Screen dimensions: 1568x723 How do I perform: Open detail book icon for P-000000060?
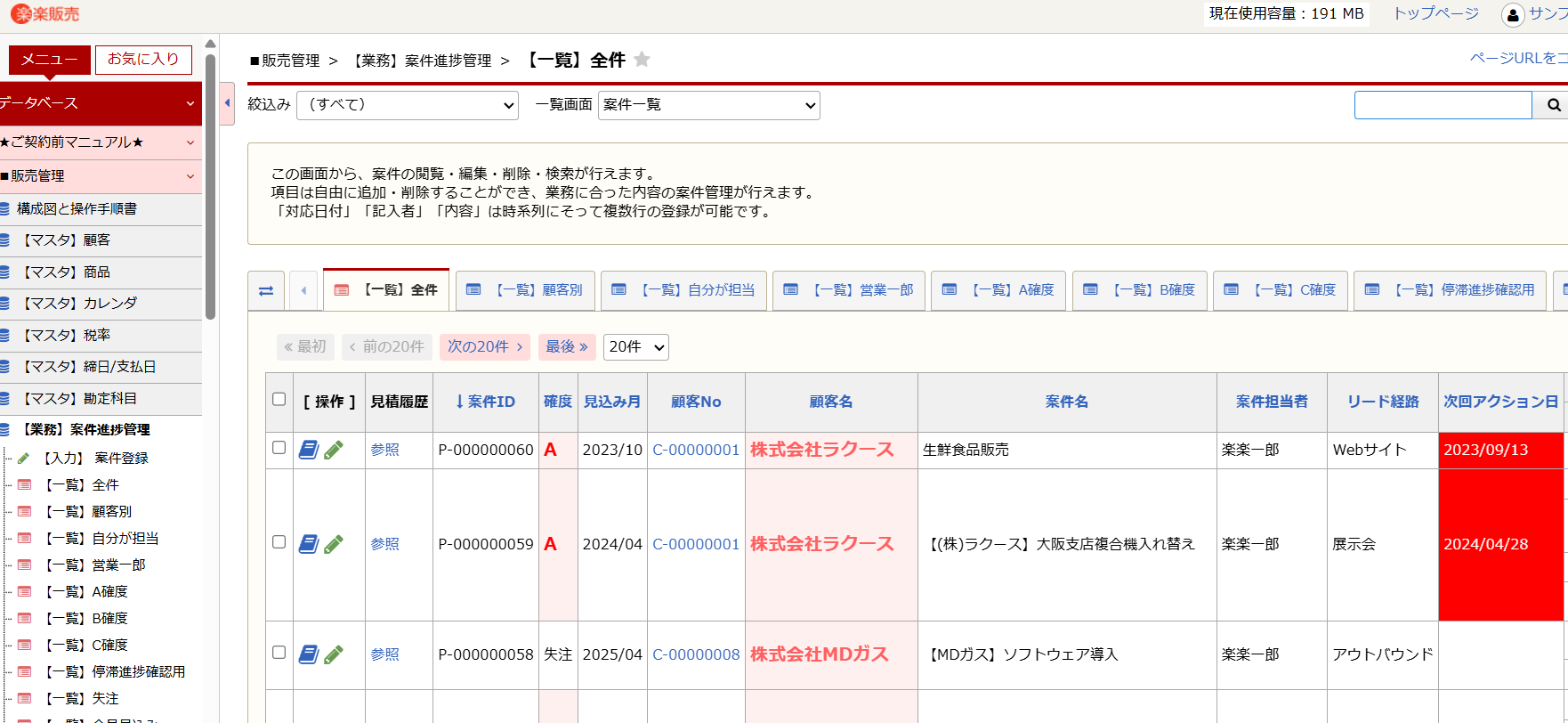click(x=308, y=450)
